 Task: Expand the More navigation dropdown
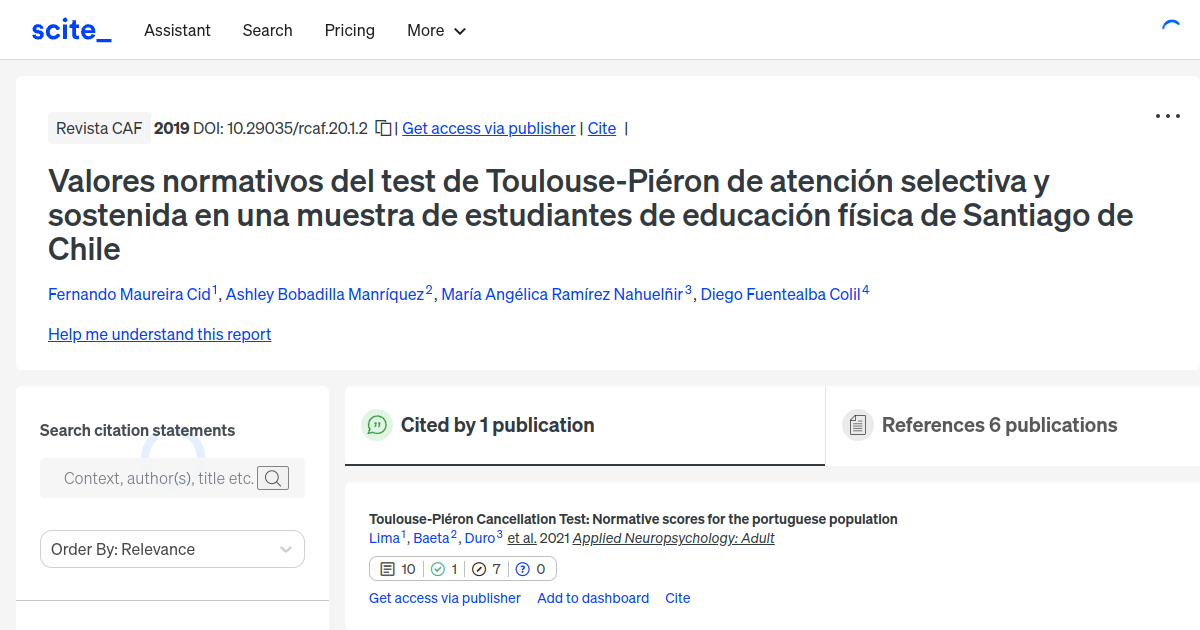[436, 30]
